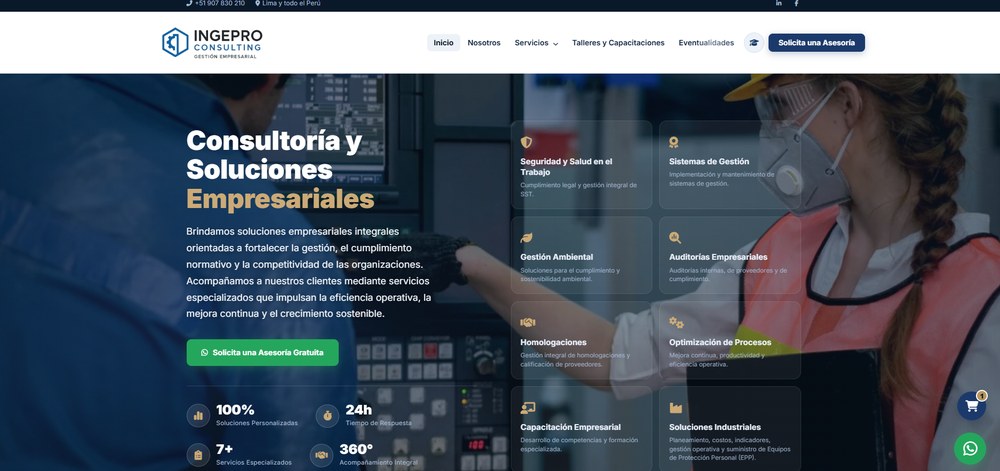Open the Sistemas de Gestión card title

click(x=709, y=162)
